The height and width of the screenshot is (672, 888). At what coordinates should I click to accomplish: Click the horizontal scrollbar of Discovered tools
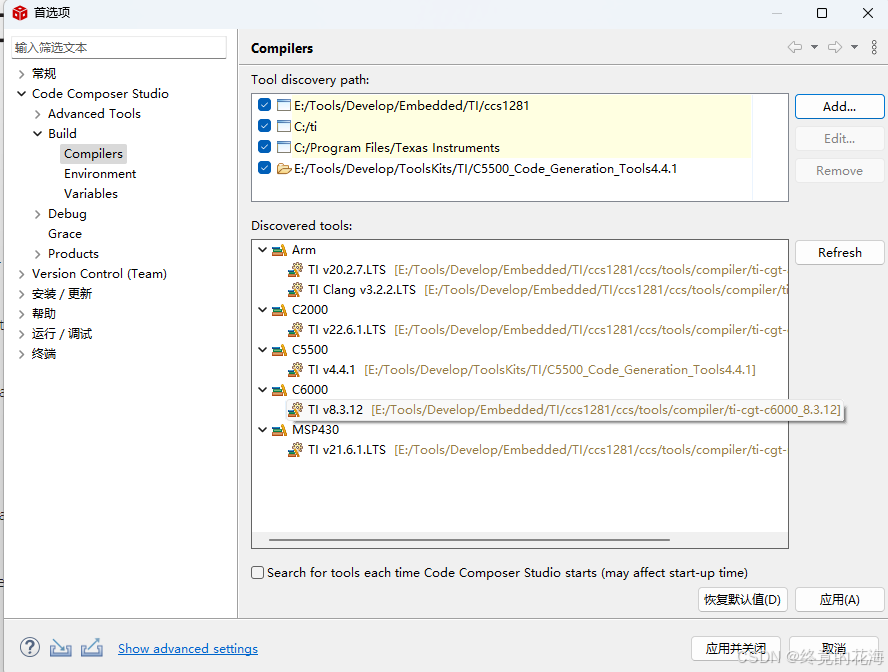coord(469,540)
